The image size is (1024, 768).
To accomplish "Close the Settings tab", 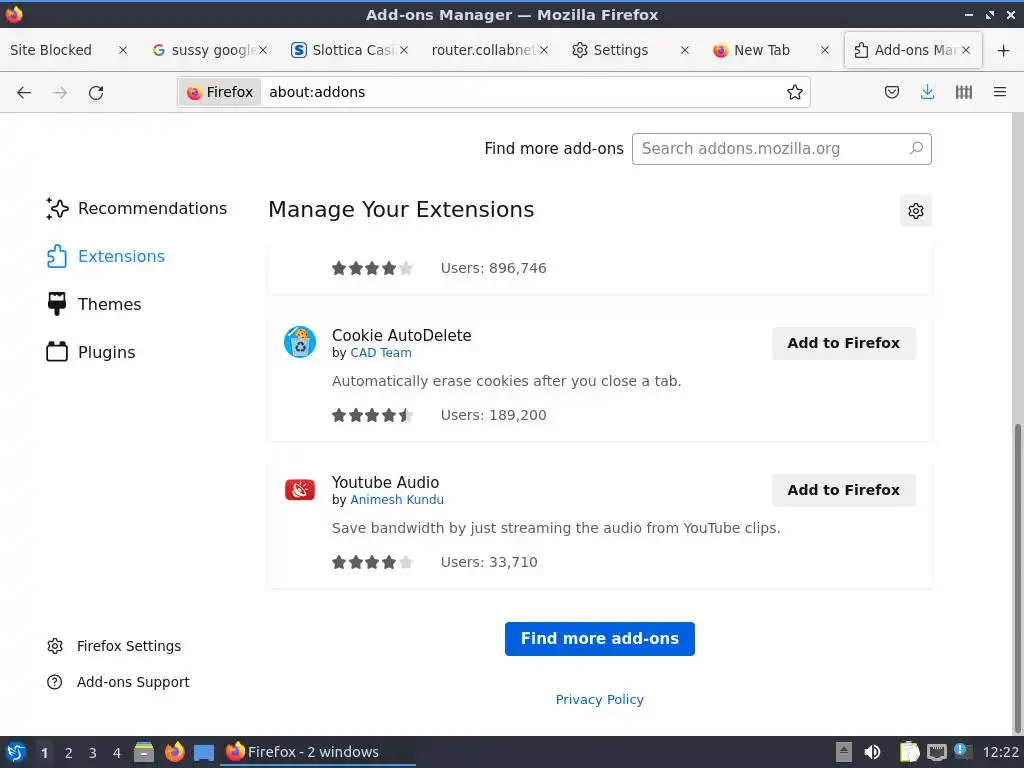I will click(x=684, y=50).
